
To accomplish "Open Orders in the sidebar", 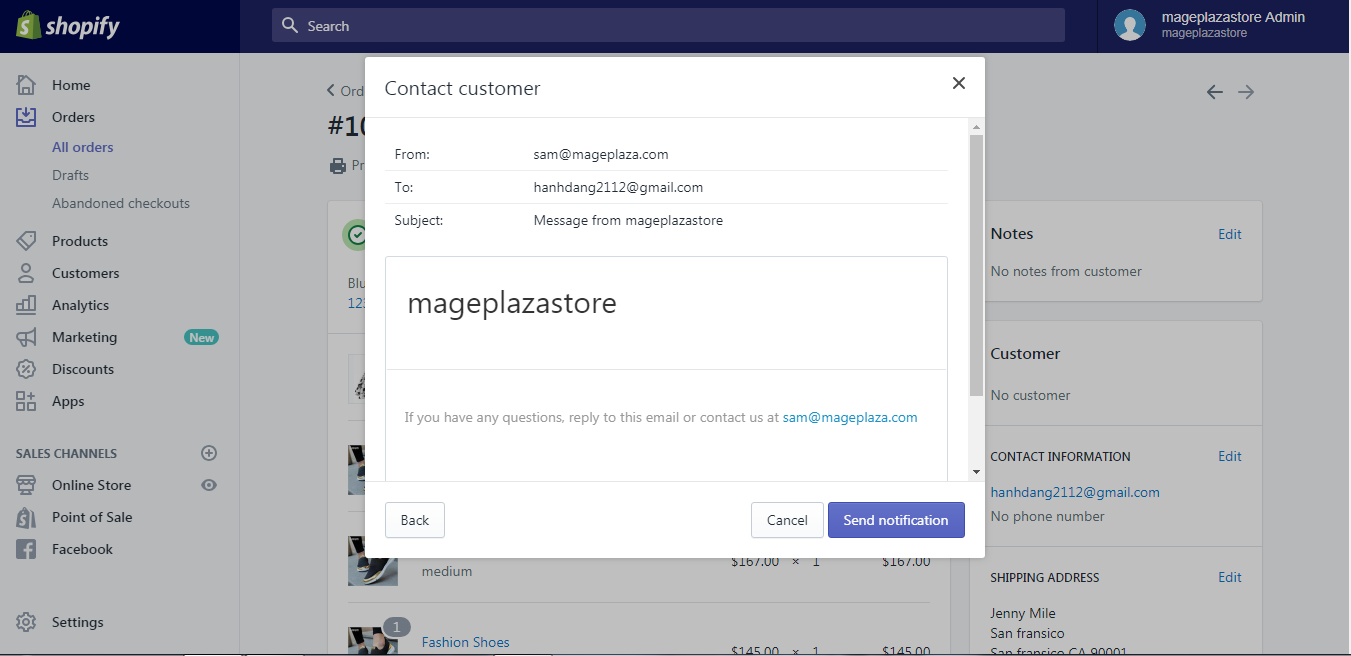I will 73,117.
